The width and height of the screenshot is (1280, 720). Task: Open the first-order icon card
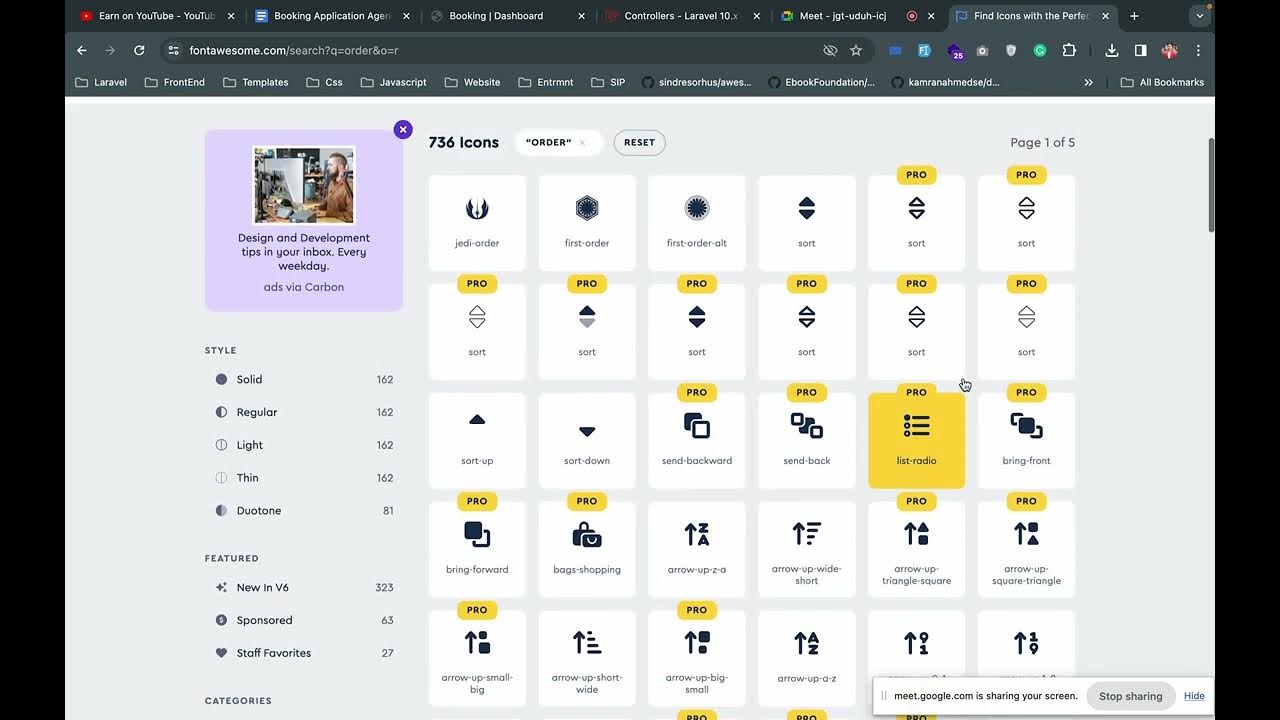tap(587, 222)
